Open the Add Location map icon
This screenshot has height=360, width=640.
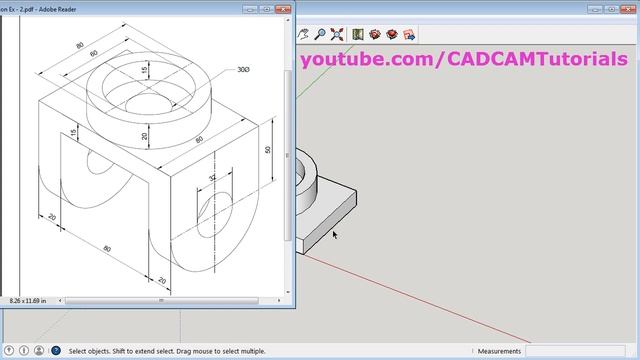pos(358,34)
